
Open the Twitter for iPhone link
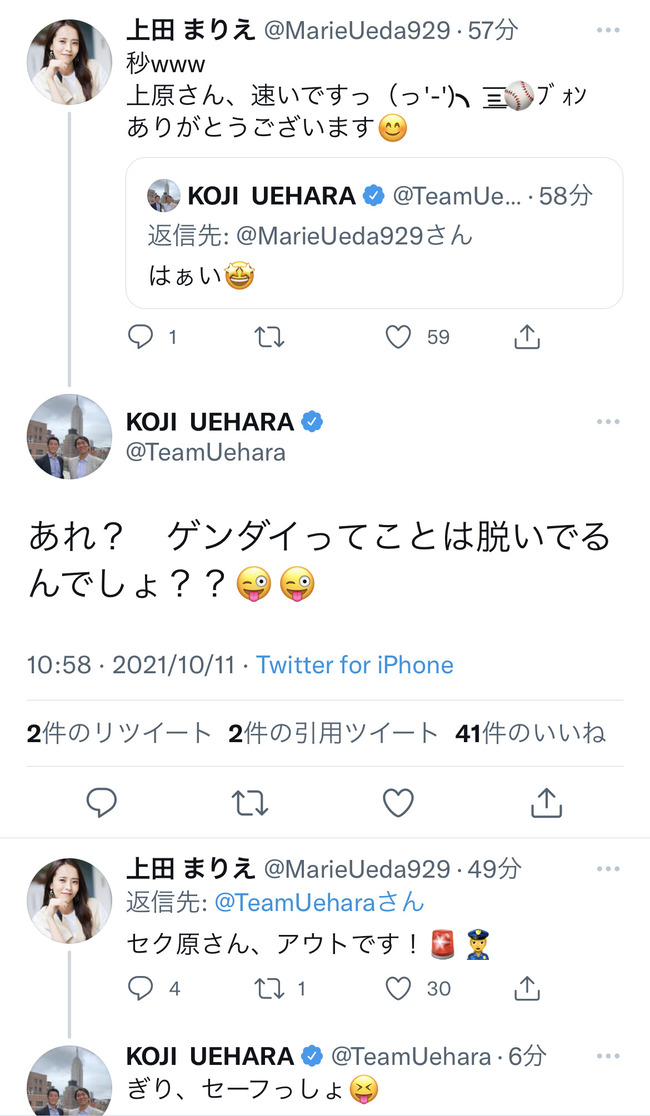(x=355, y=665)
